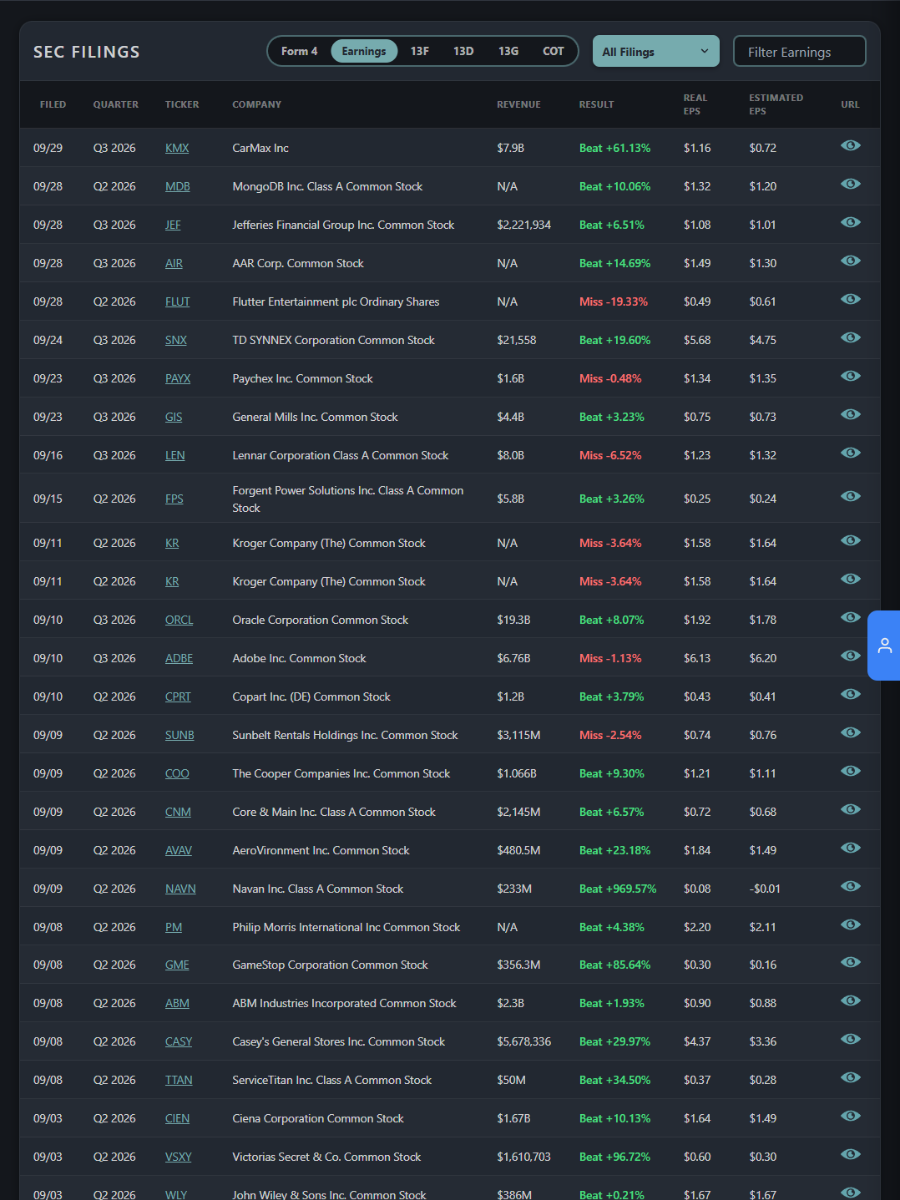Click the $5,678,336 revenue cell
The height and width of the screenshot is (1200, 900).
(524, 1042)
